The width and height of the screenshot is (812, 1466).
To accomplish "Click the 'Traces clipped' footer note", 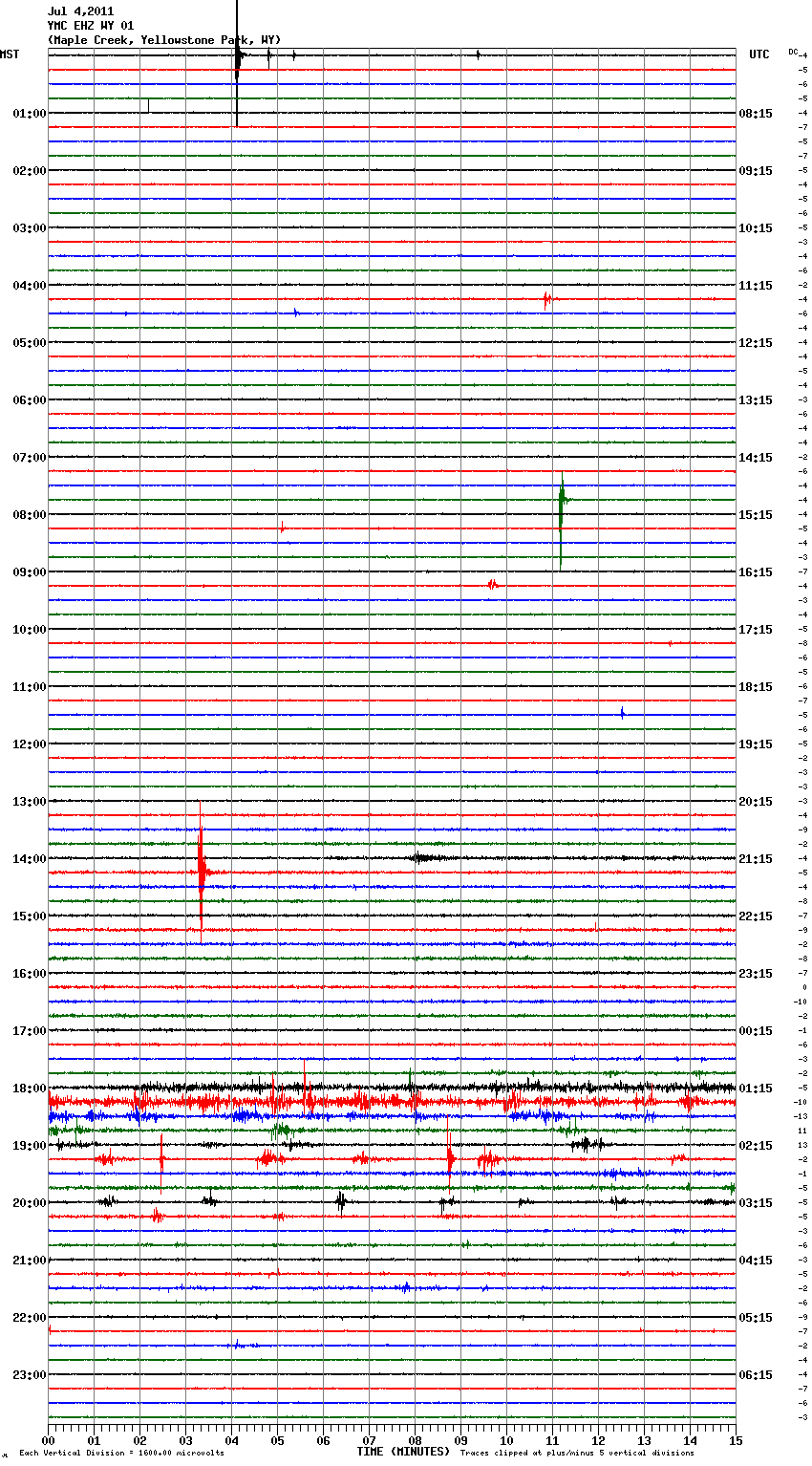I will pos(577,1454).
